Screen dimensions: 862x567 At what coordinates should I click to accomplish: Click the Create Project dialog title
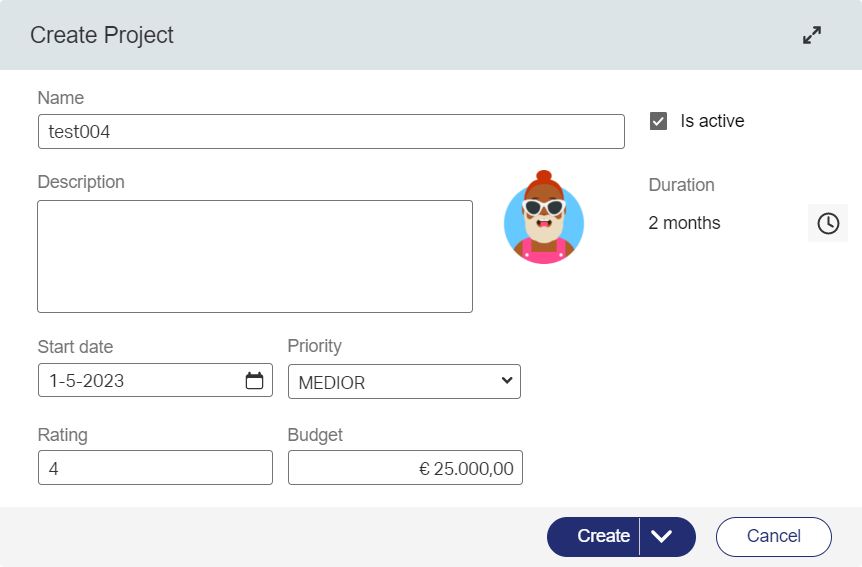point(102,35)
